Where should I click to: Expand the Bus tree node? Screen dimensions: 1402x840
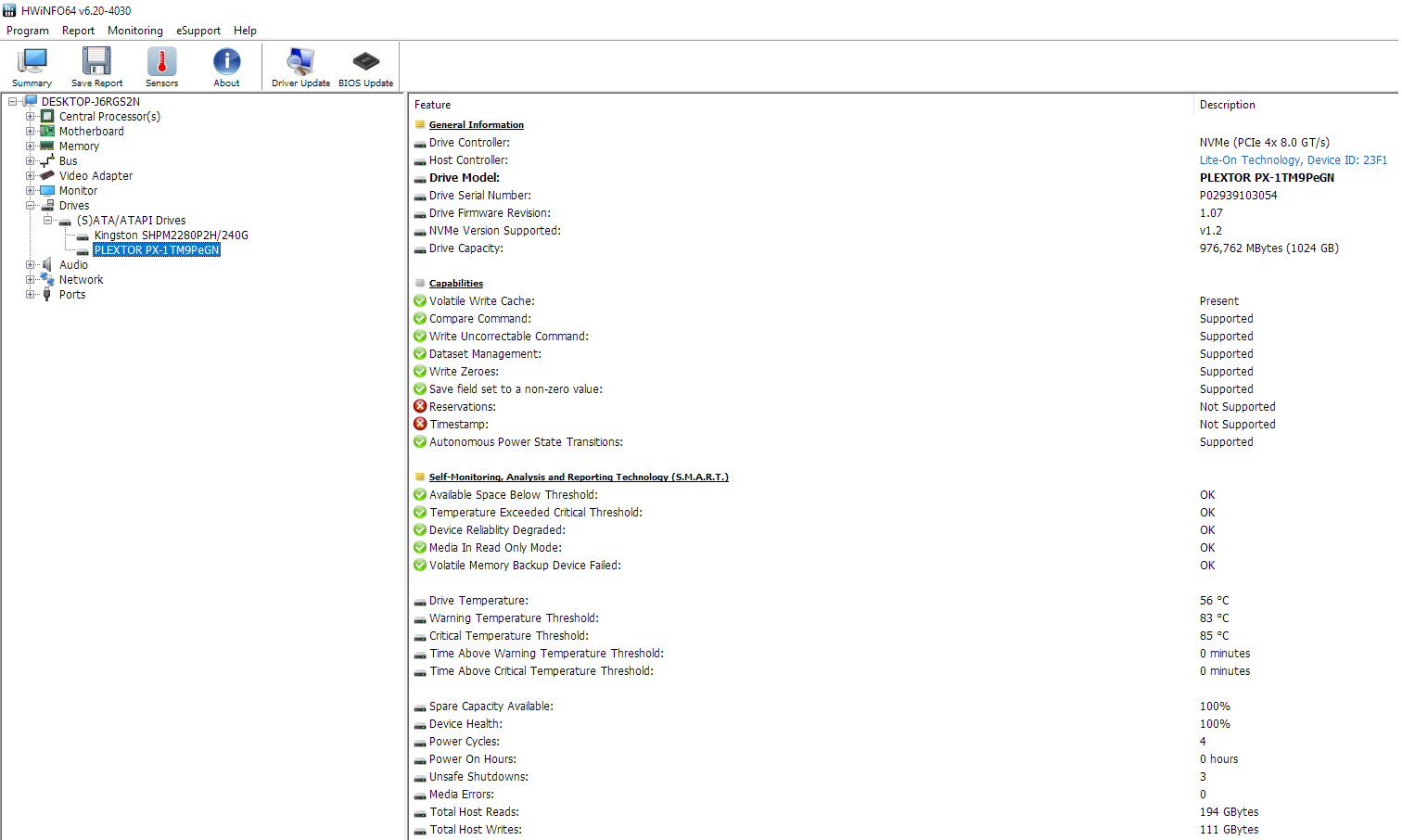coord(31,161)
